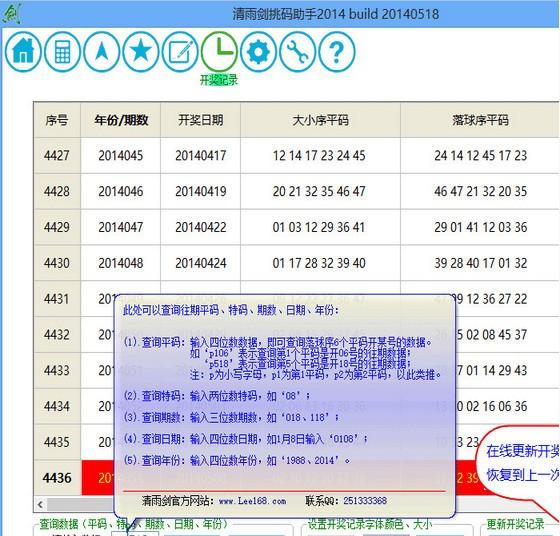This screenshot has height=536, width=560.
Task: Select row number 4429
Action: 57,227
